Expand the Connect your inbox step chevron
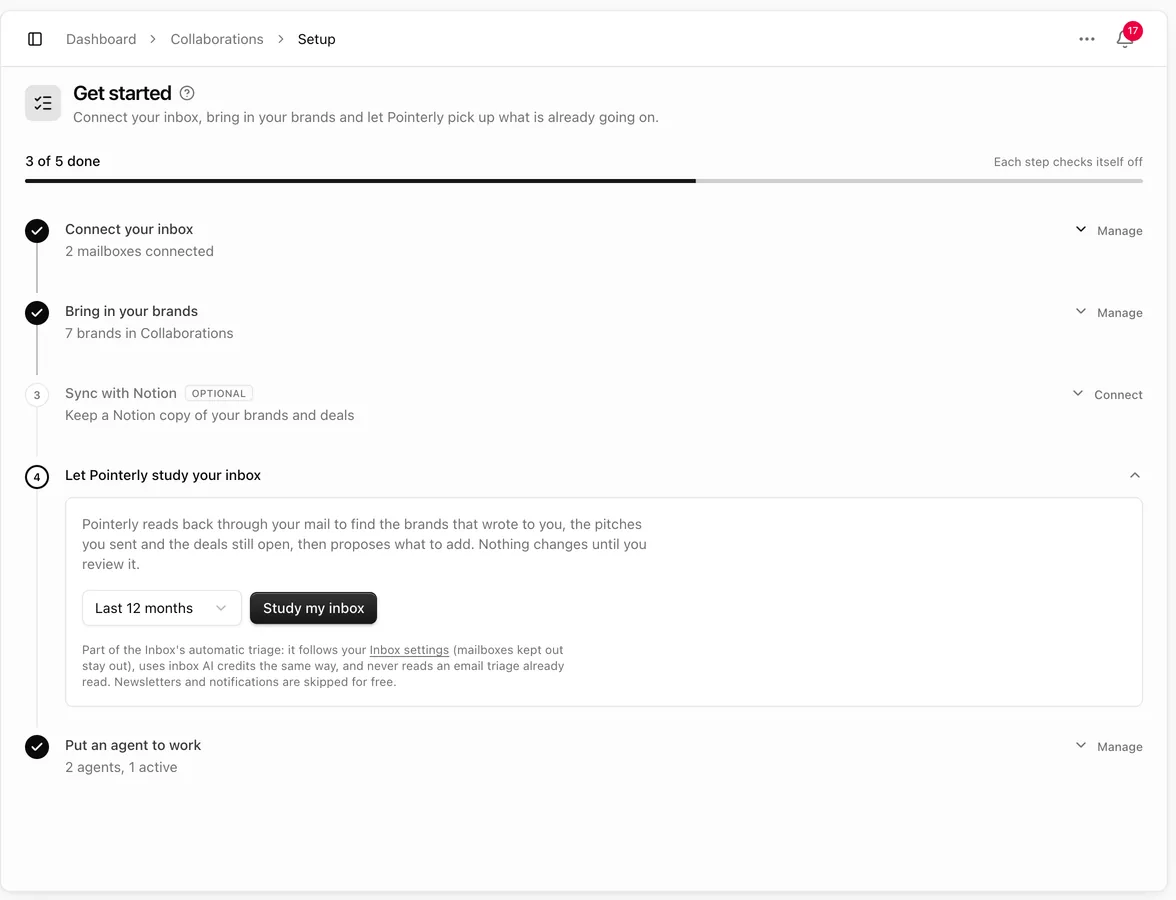 (x=1081, y=230)
